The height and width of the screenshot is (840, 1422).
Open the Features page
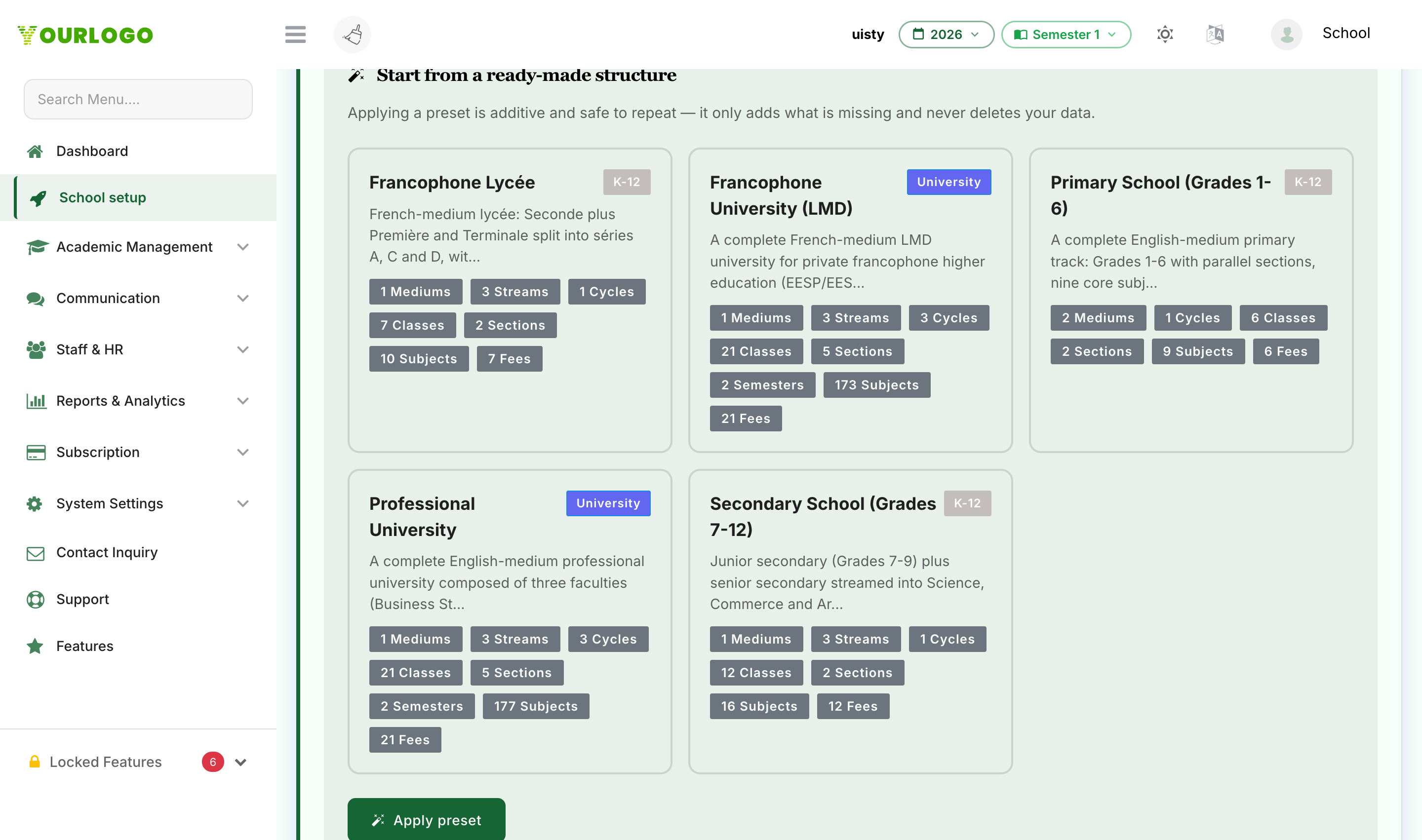coord(138,646)
